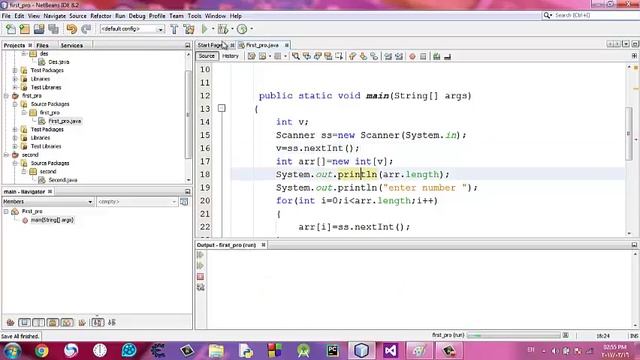Click the Build Project hammer icon
Viewport: 640px width, 360px height.
coord(174,29)
